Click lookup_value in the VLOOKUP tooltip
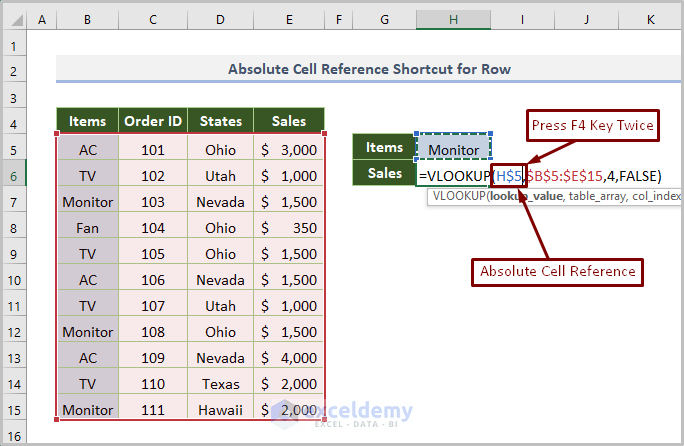Screen dimensions: 684x446 [526, 196]
